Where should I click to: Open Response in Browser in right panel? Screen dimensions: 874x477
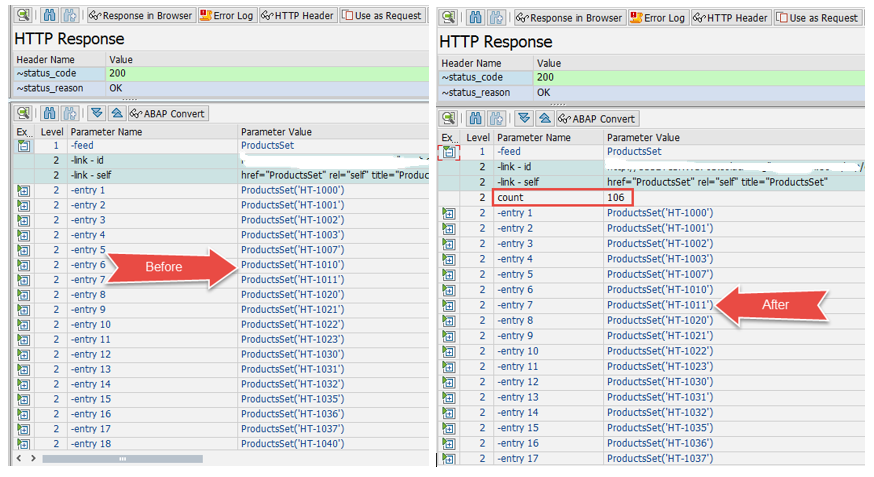click(x=568, y=18)
